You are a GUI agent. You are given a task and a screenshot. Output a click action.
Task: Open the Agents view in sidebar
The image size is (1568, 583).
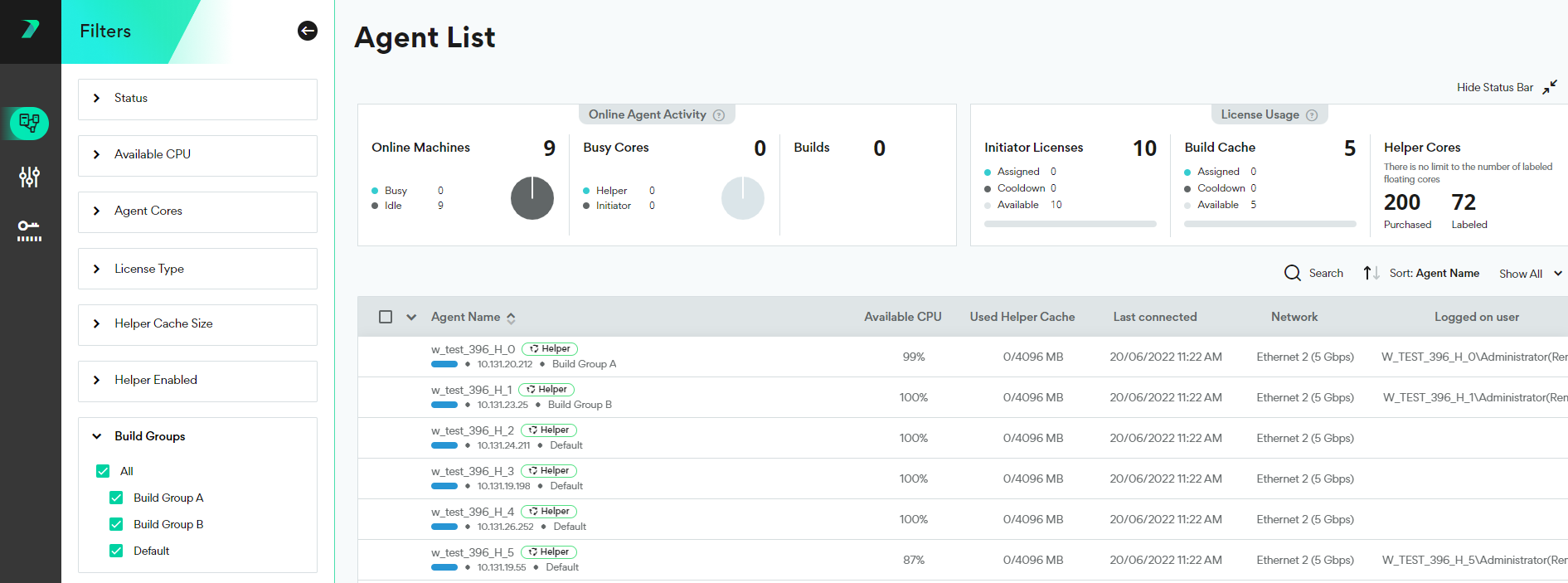(x=30, y=124)
